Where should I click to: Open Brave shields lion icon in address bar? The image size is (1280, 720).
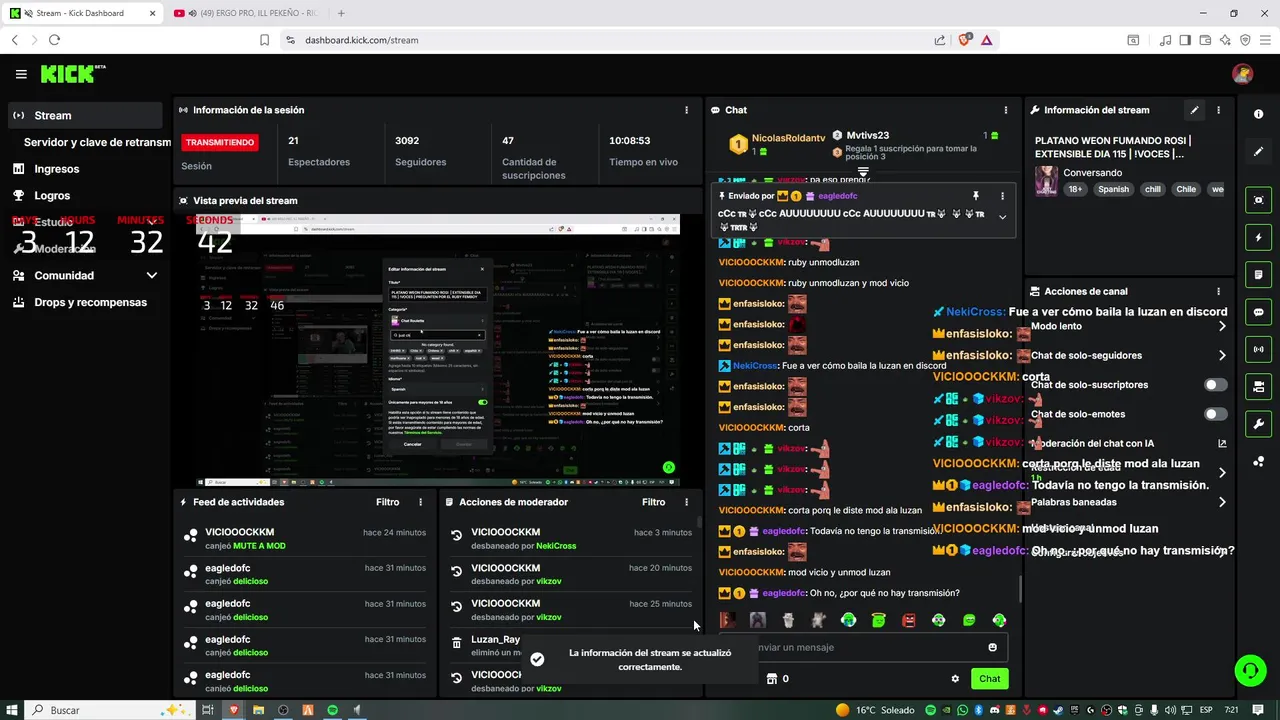pyautogui.click(x=965, y=40)
